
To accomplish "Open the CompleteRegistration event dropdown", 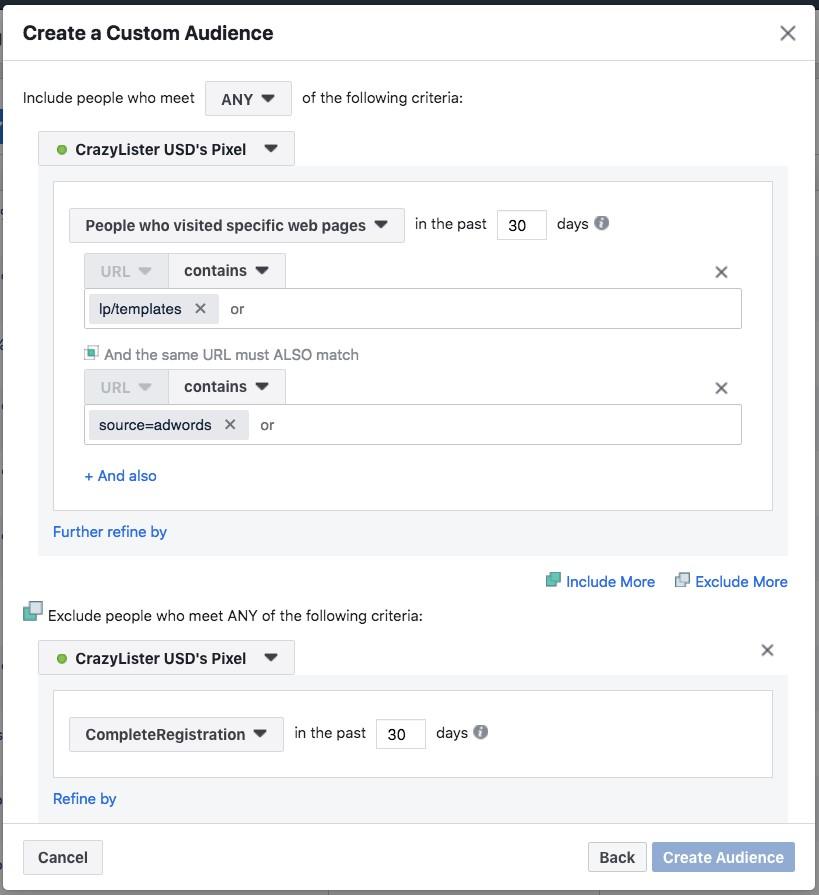I will click(176, 734).
